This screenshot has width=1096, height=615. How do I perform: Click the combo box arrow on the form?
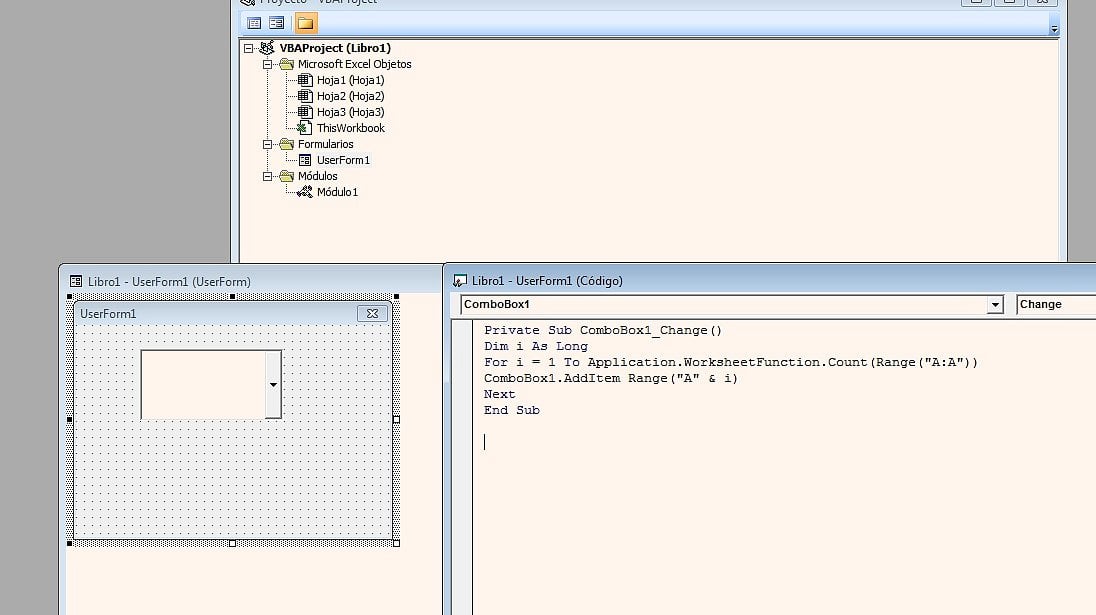pyautogui.click(x=273, y=385)
